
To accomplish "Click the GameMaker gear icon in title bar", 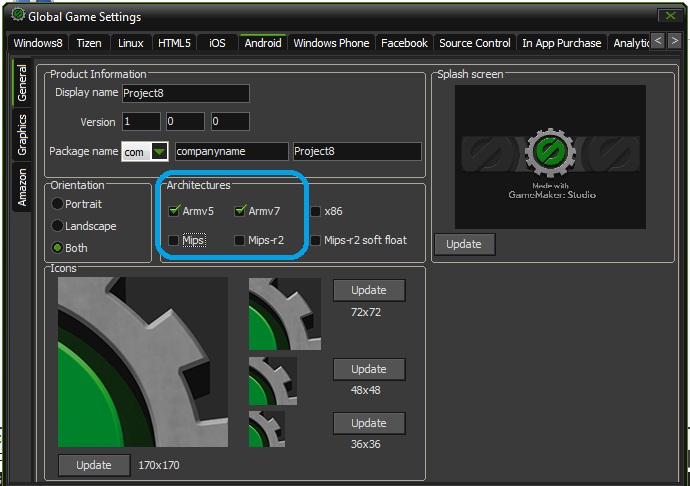I will click(17, 15).
